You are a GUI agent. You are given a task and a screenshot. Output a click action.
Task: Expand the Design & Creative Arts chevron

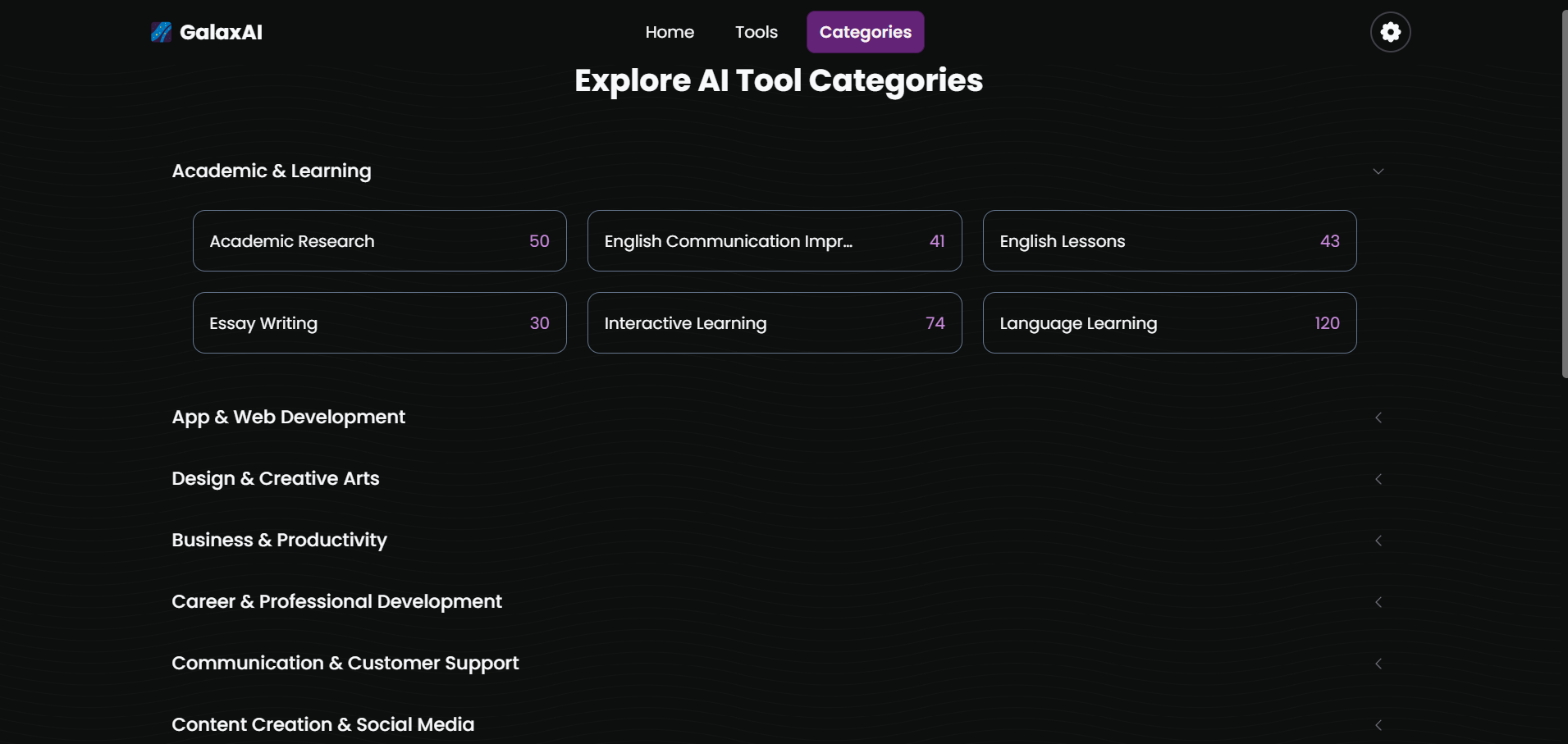[1378, 479]
